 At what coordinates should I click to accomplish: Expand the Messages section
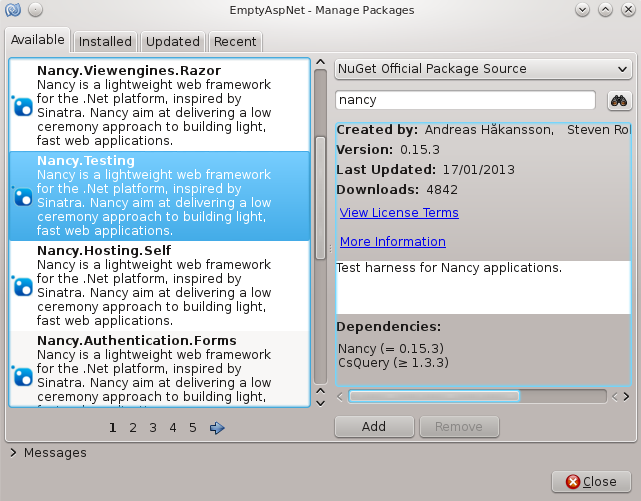(x=13, y=452)
